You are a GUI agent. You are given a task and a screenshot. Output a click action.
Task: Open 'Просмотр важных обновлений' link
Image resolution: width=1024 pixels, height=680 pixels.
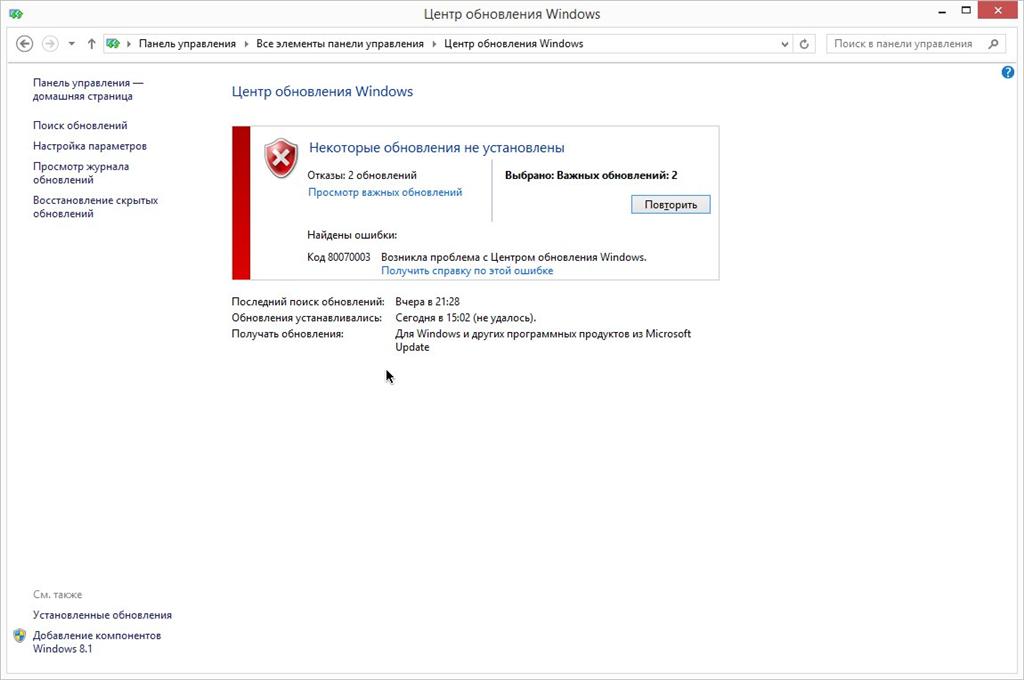tap(385, 192)
